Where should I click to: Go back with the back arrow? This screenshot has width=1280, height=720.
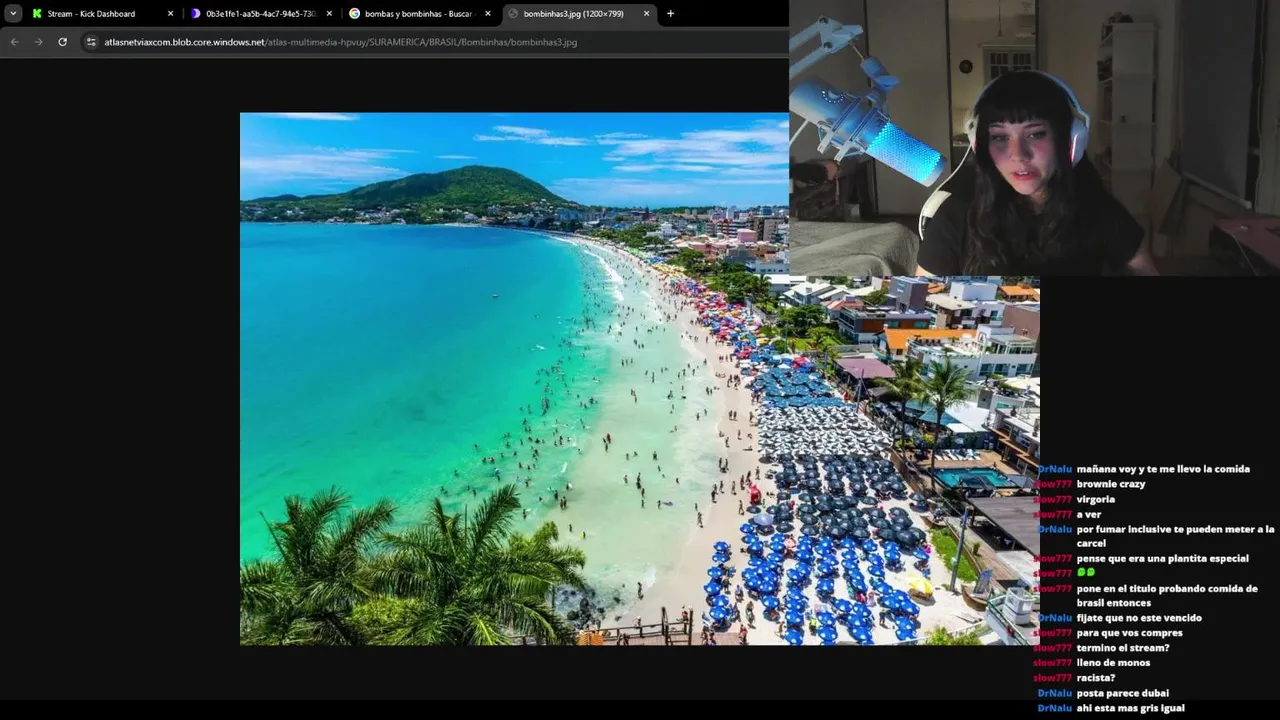coord(14,42)
